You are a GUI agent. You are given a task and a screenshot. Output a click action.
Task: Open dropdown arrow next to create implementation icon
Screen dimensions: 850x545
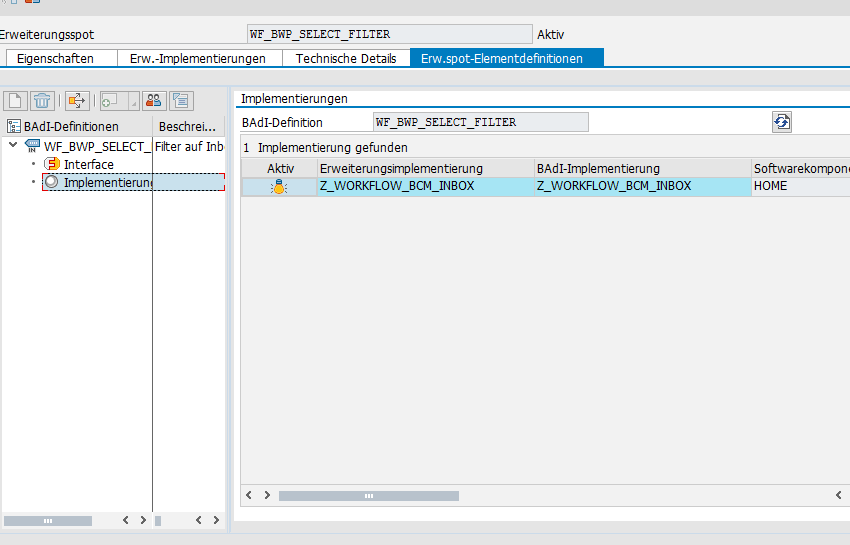click(132, 100)
